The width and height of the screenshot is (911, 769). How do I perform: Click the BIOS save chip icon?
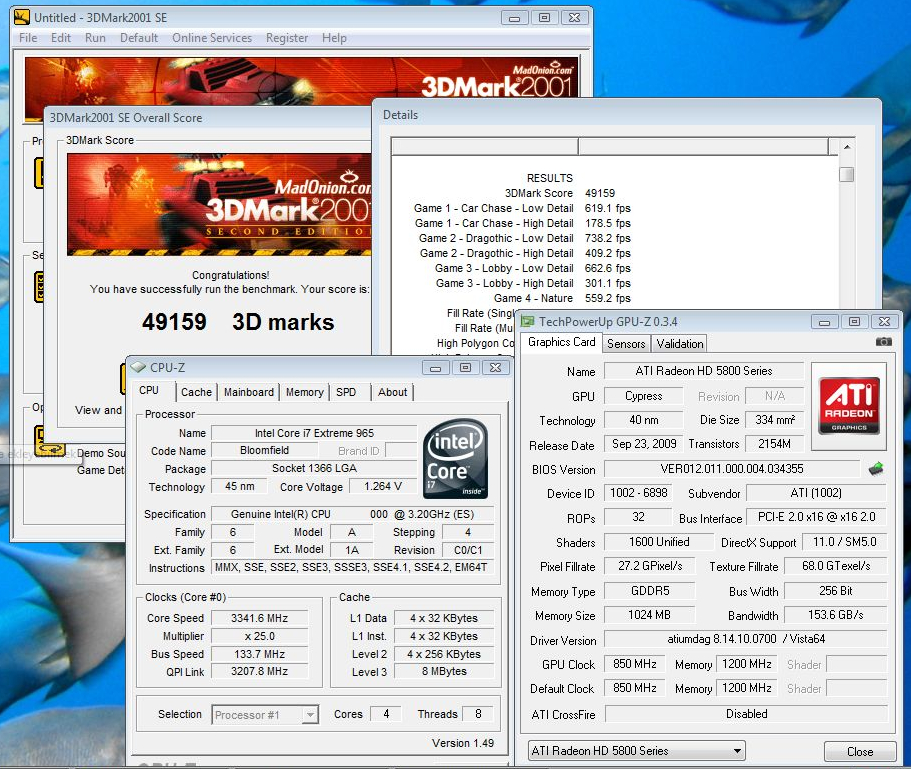pyautogui.click(x=876, y=468)
